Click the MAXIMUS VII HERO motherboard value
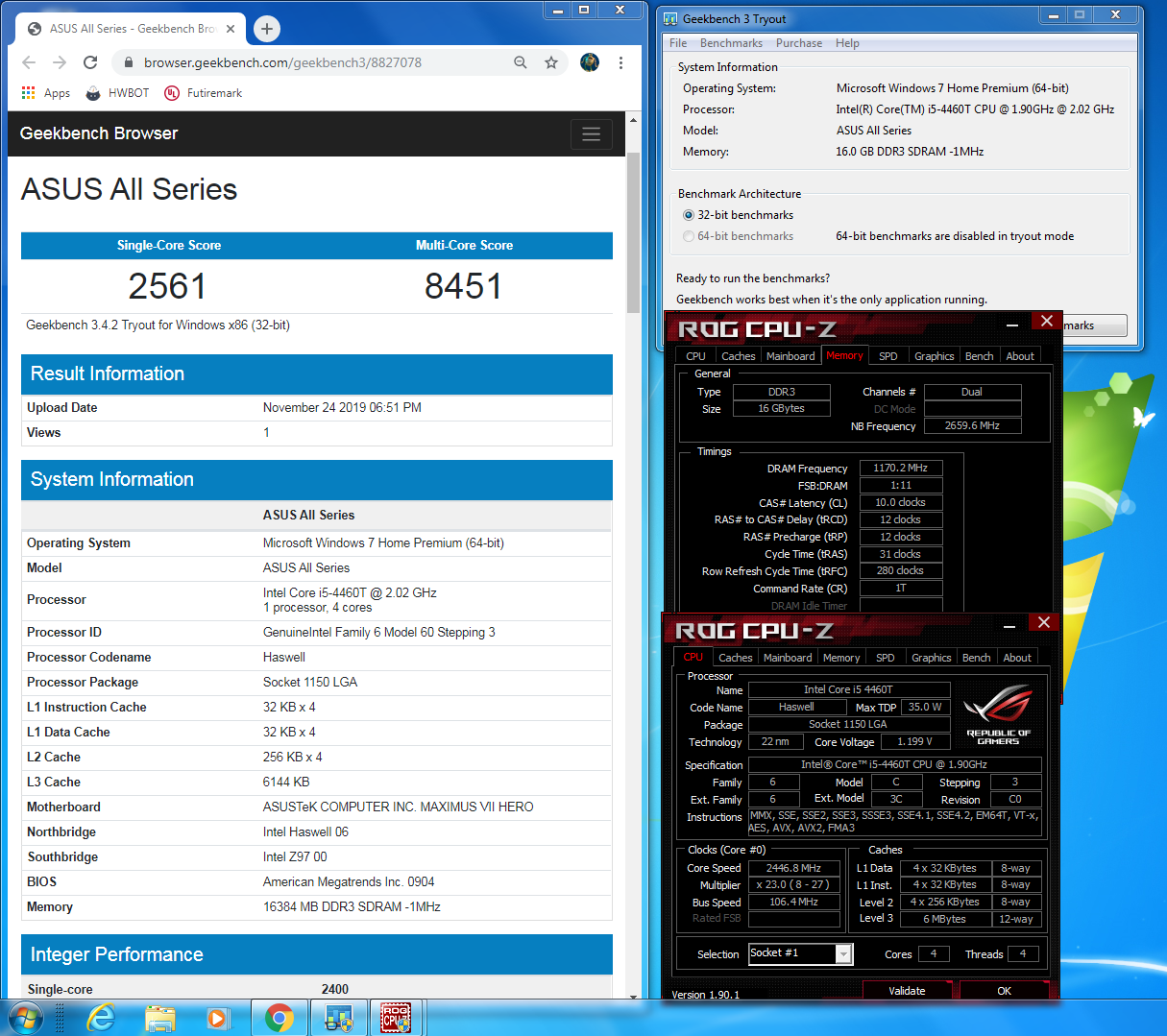Viewport: 1167px width, 1036px height. click(398, 807)
